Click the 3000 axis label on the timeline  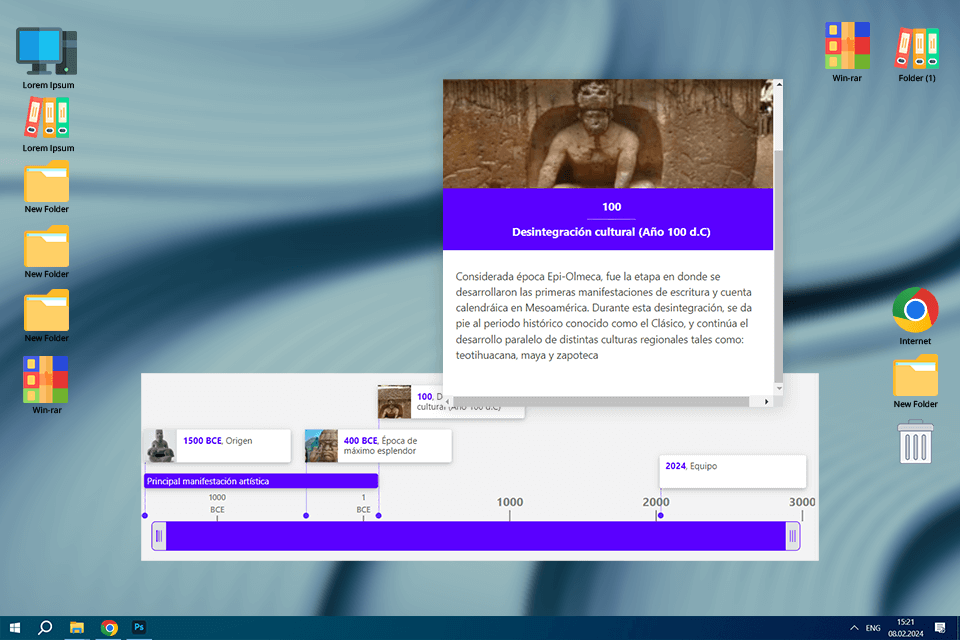click(x=802, y=502)
